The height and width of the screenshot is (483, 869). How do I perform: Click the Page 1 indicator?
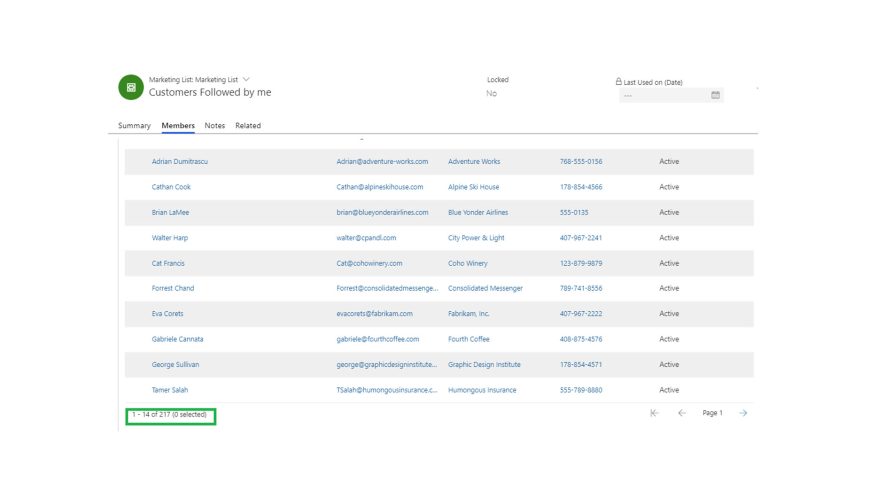[x=712, y=413]
